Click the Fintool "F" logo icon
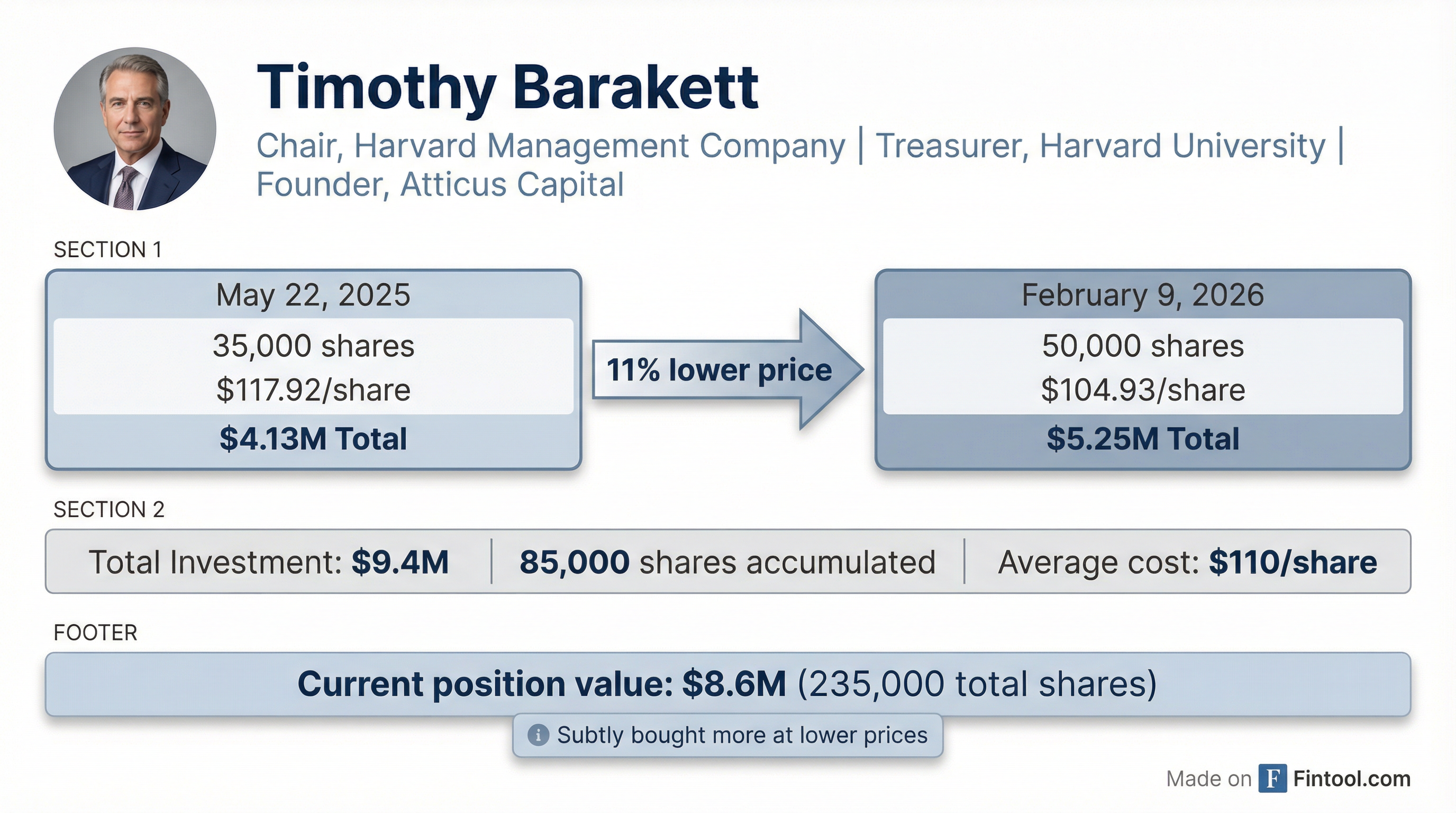 (1273, 779)
